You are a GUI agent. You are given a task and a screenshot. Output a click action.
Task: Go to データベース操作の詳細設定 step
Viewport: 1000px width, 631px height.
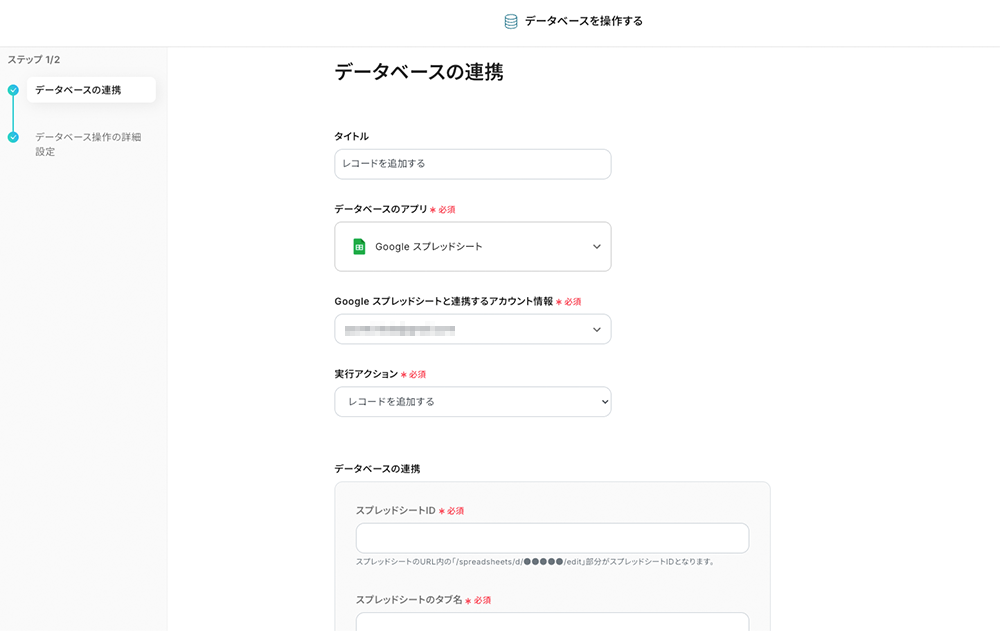88,144
